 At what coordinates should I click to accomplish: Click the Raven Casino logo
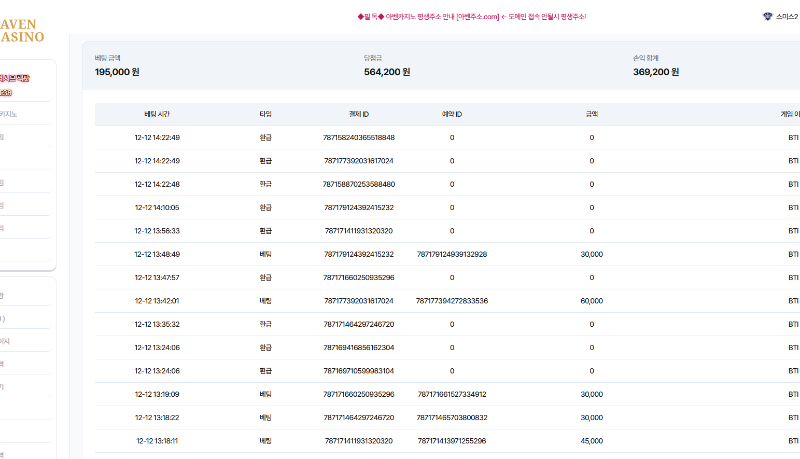[x=20, y=29]
